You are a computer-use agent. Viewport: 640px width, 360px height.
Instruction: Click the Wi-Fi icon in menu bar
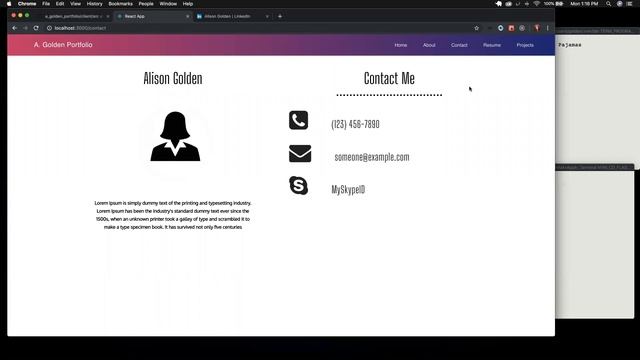click(x=537, y=4)
